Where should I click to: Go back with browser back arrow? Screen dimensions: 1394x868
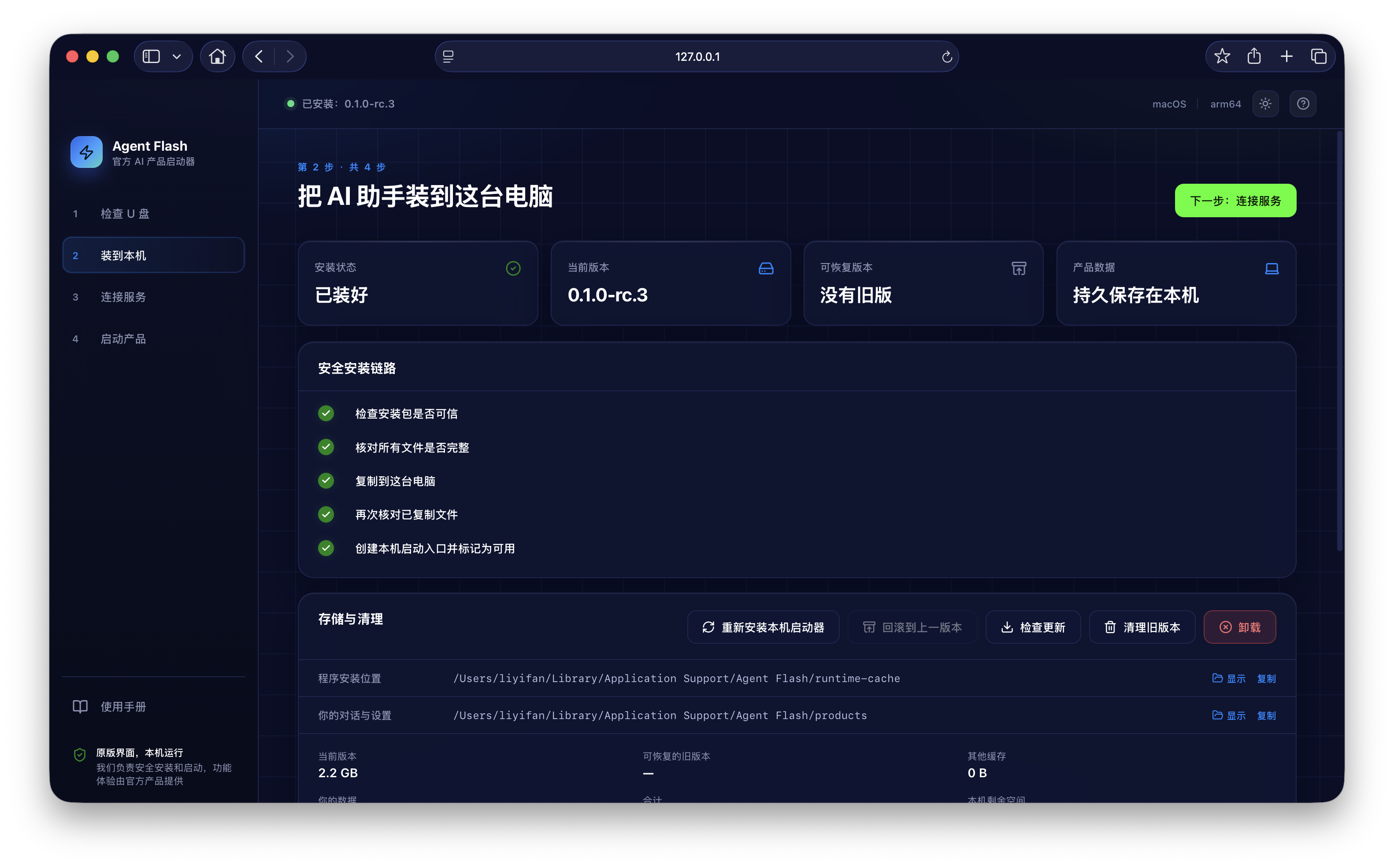tap(259, 56)
